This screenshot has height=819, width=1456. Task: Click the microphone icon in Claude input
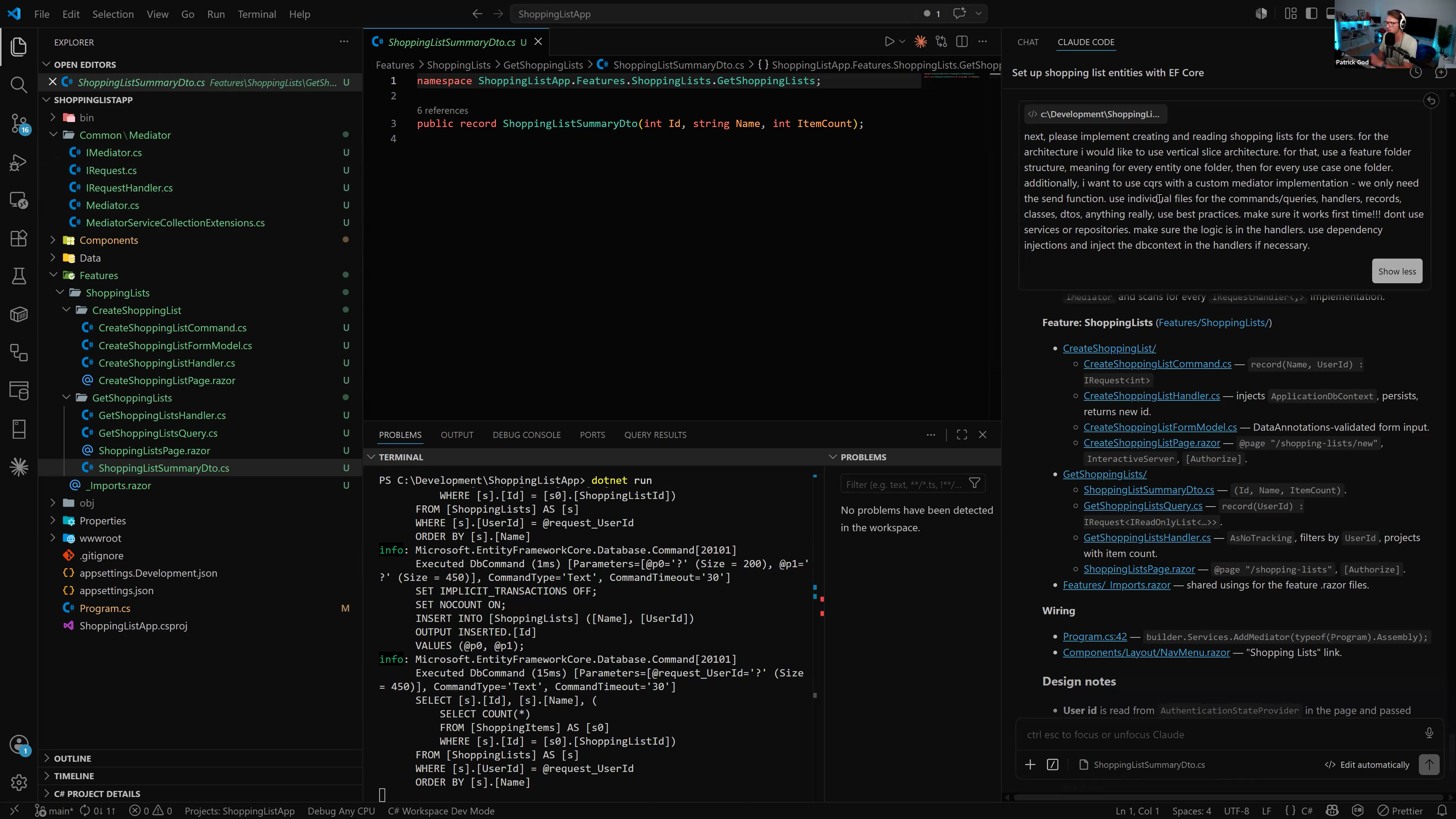[1429, 734]
